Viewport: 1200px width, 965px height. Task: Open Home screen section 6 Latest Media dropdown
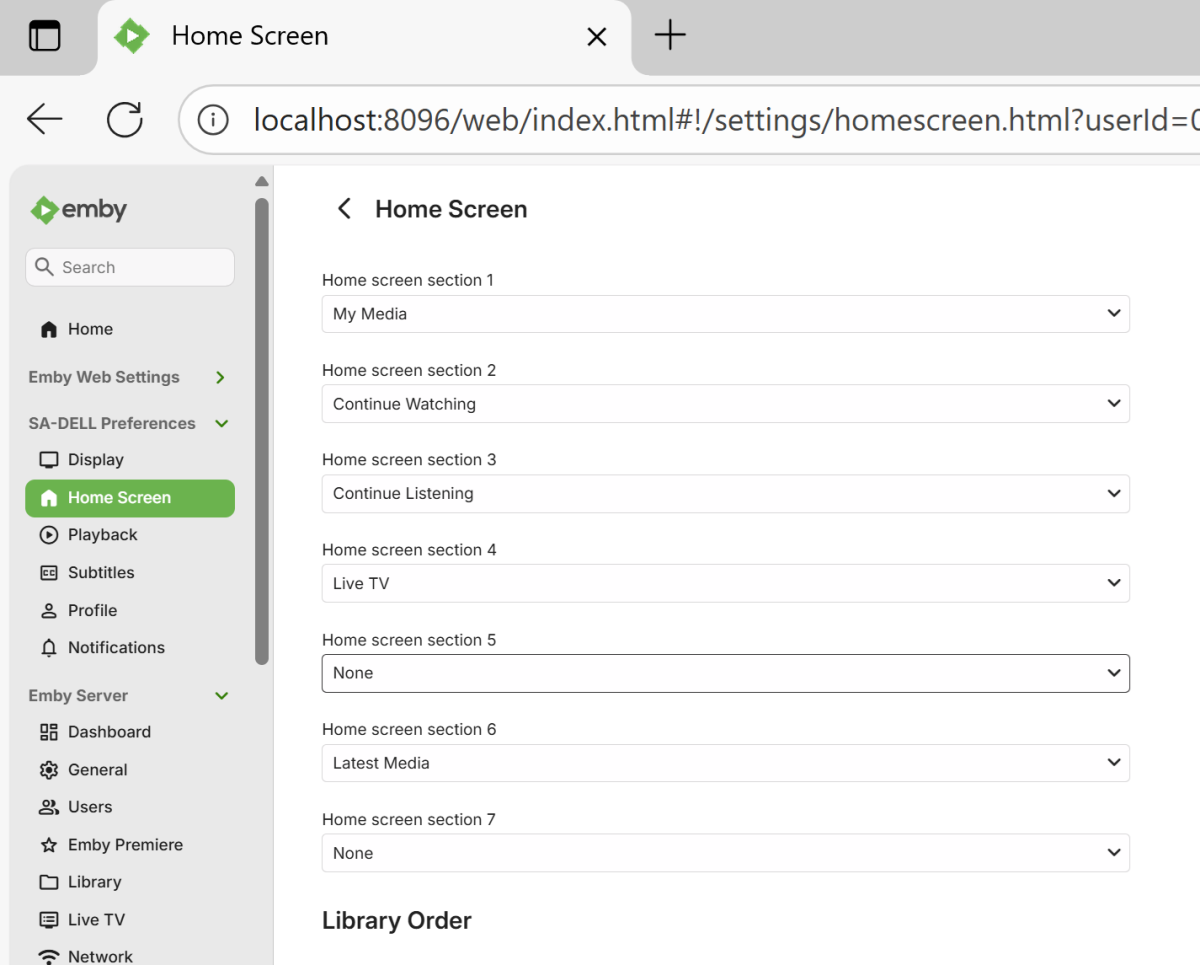coord(725,763)
